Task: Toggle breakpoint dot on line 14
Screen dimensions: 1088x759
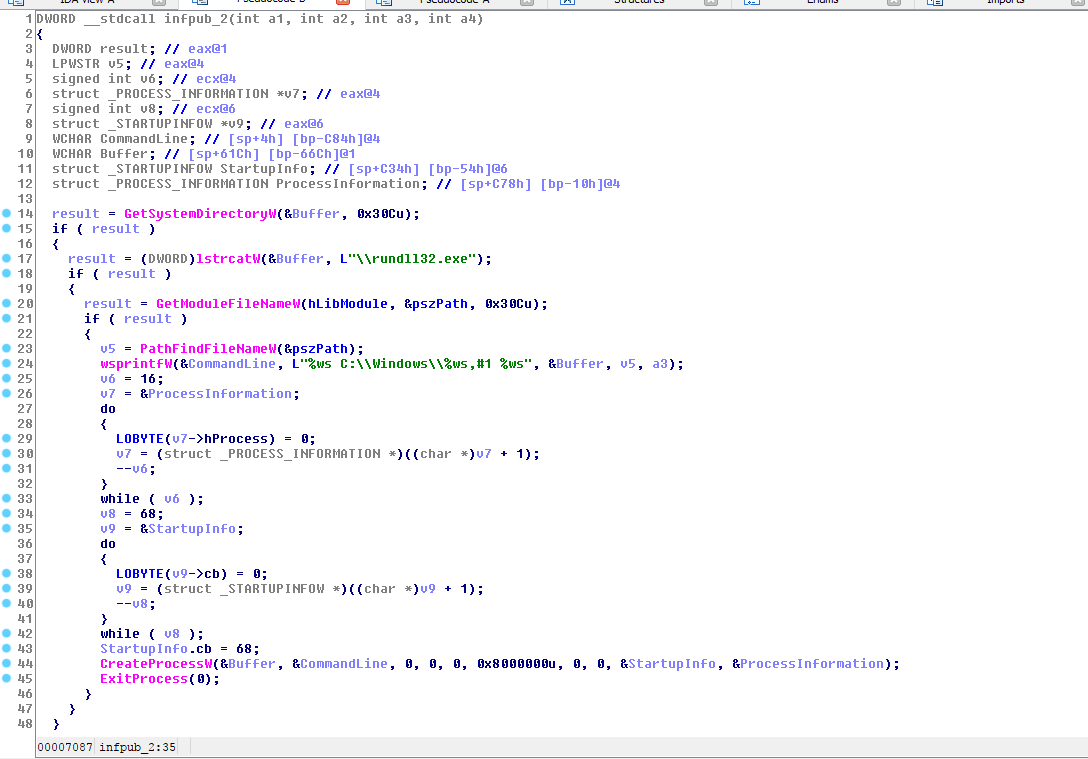Action: 8,214
